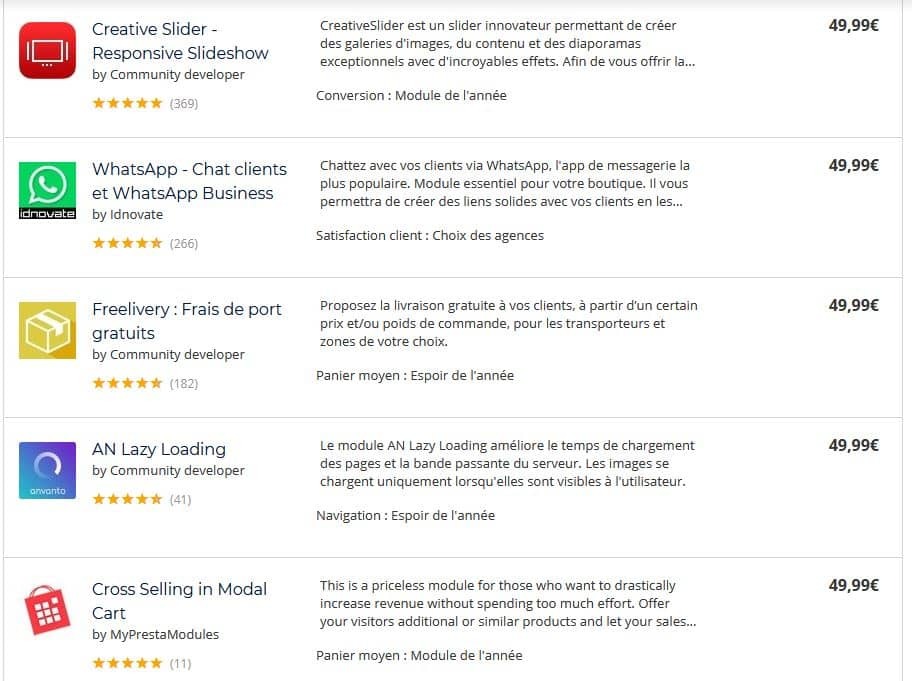Click the red Creative Slider module icon
912x681 pixels.
[47, 50]
